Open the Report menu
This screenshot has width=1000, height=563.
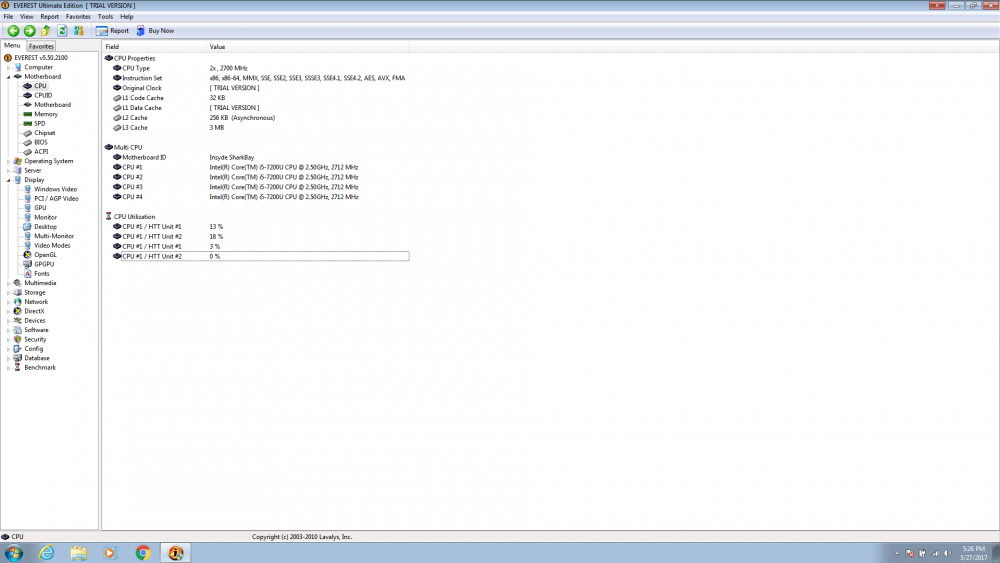pos(49,17)
